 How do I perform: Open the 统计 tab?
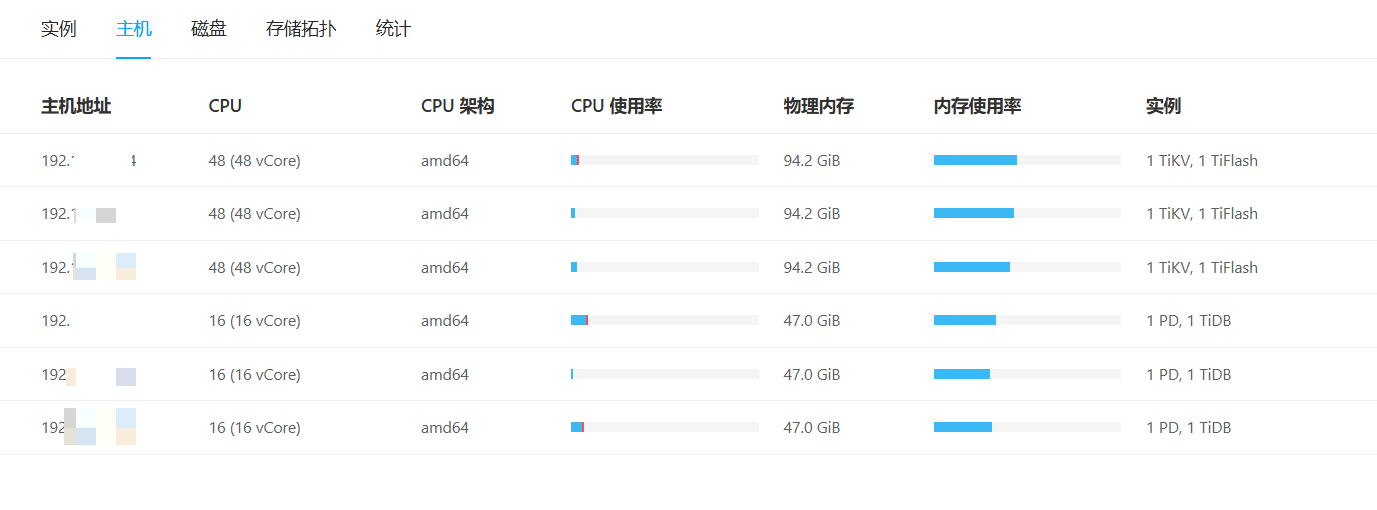tap(393, 29)
